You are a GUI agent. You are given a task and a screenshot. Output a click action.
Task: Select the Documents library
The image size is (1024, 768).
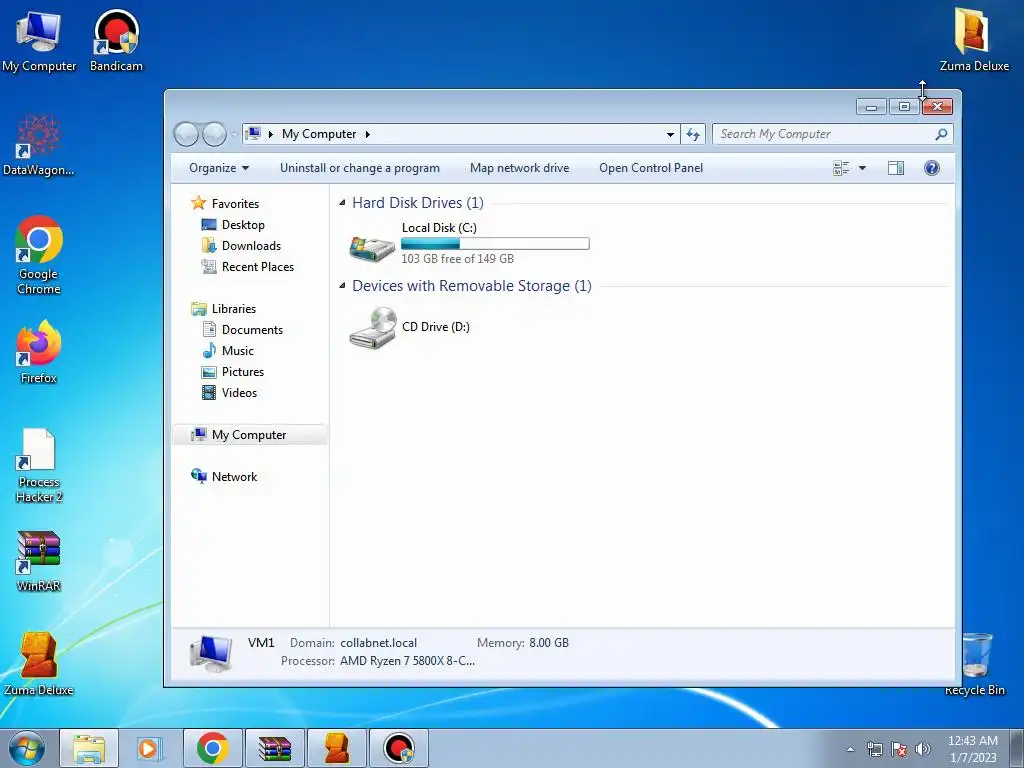point(252,330)
